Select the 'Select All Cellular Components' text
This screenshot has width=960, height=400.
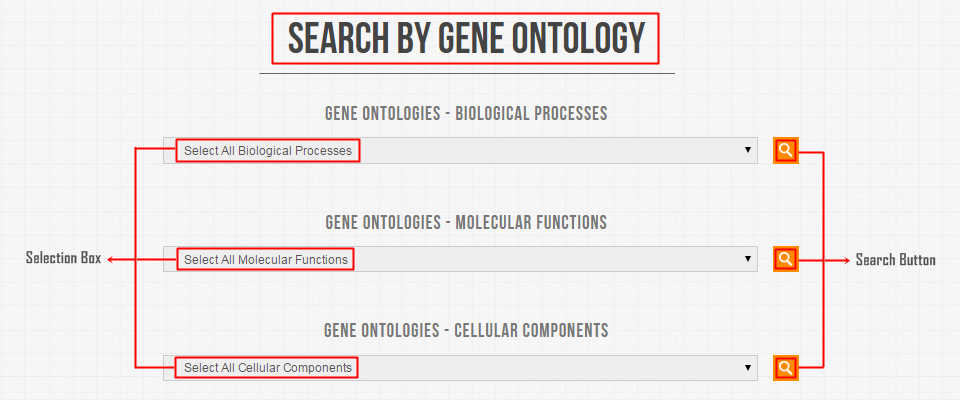268,368
